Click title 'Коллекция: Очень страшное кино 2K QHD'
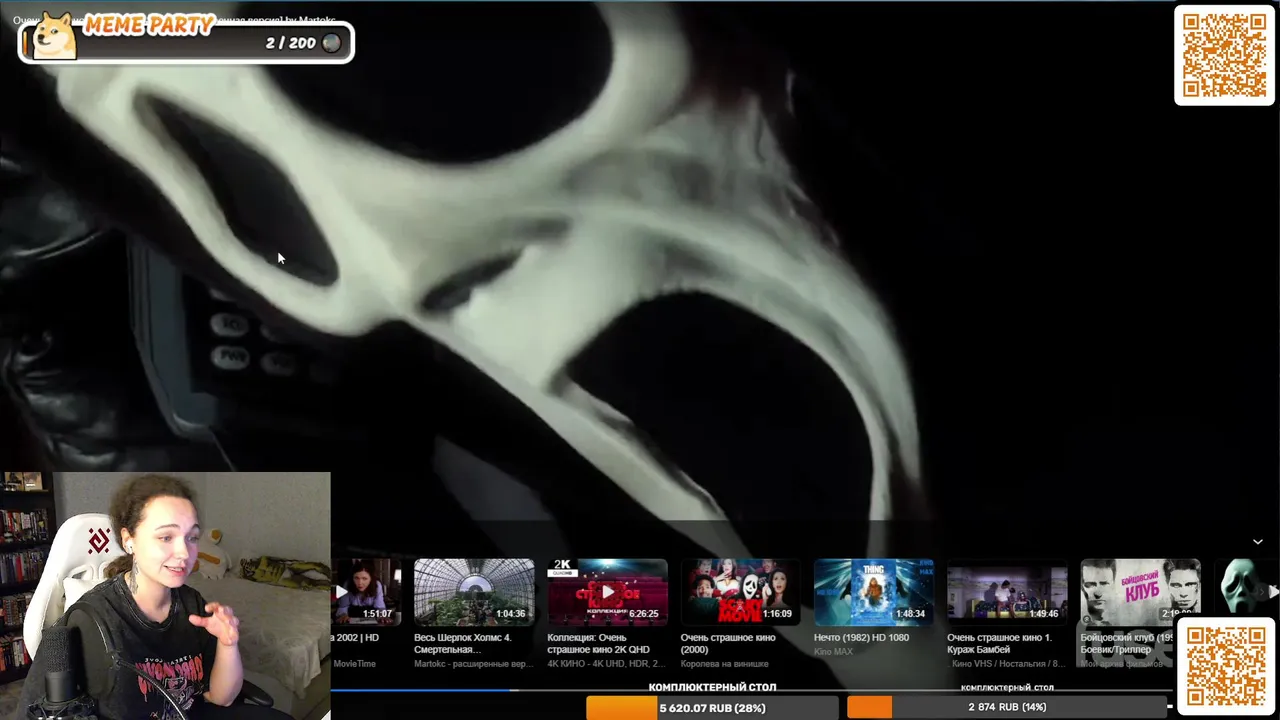The image size is (1280, 720). (x=598, y=643)
